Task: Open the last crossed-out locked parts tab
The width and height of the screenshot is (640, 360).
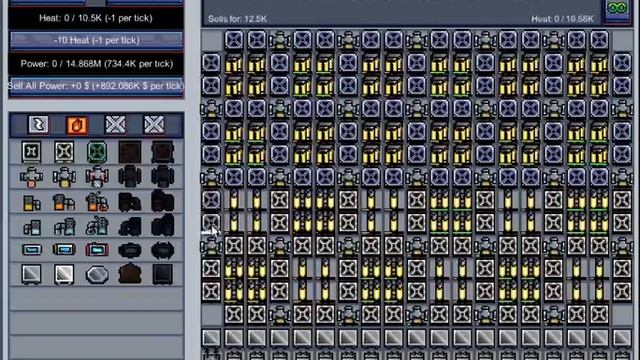Action: pos(154,124)
